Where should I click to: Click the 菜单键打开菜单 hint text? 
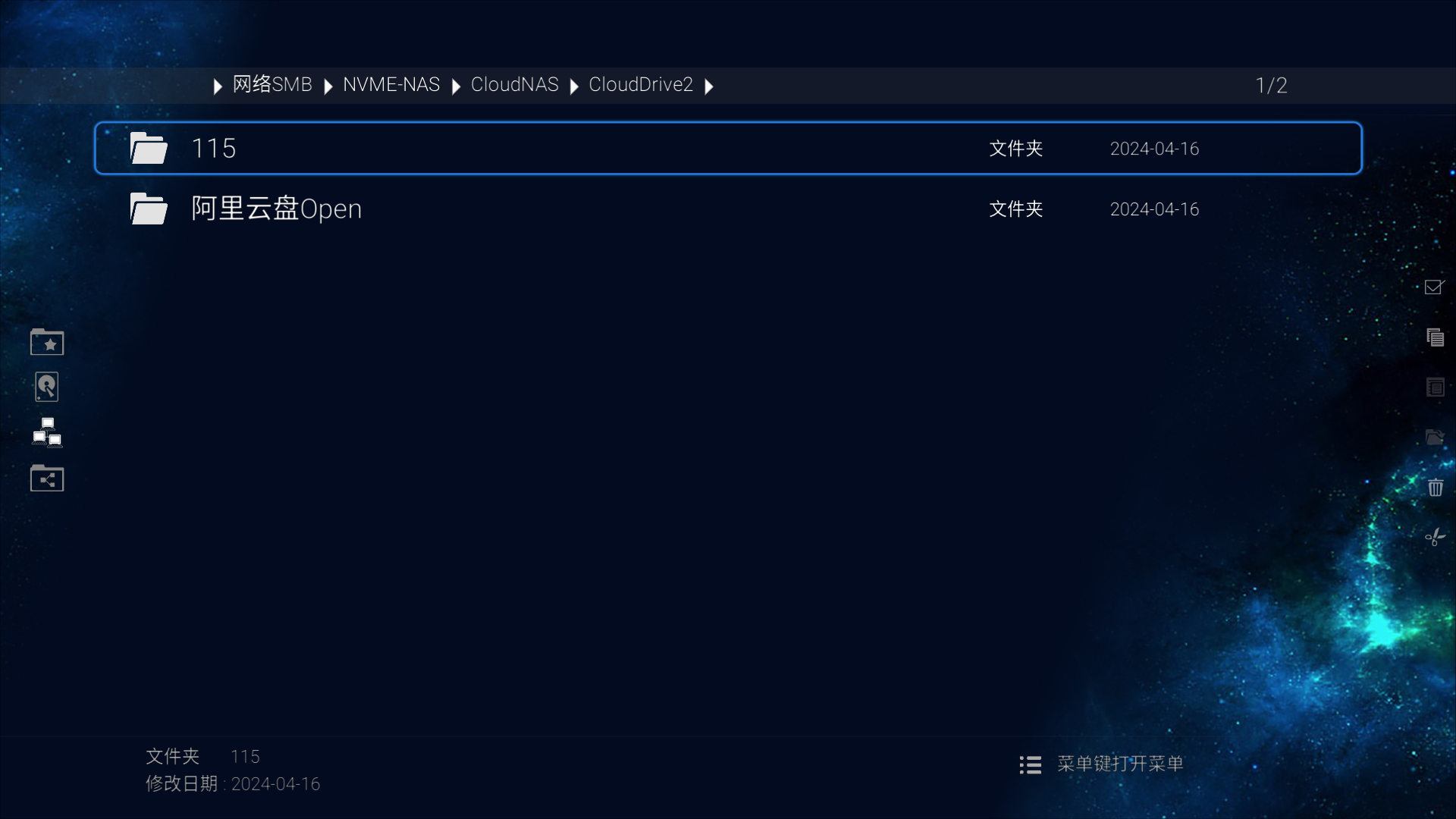(1120, 764)
